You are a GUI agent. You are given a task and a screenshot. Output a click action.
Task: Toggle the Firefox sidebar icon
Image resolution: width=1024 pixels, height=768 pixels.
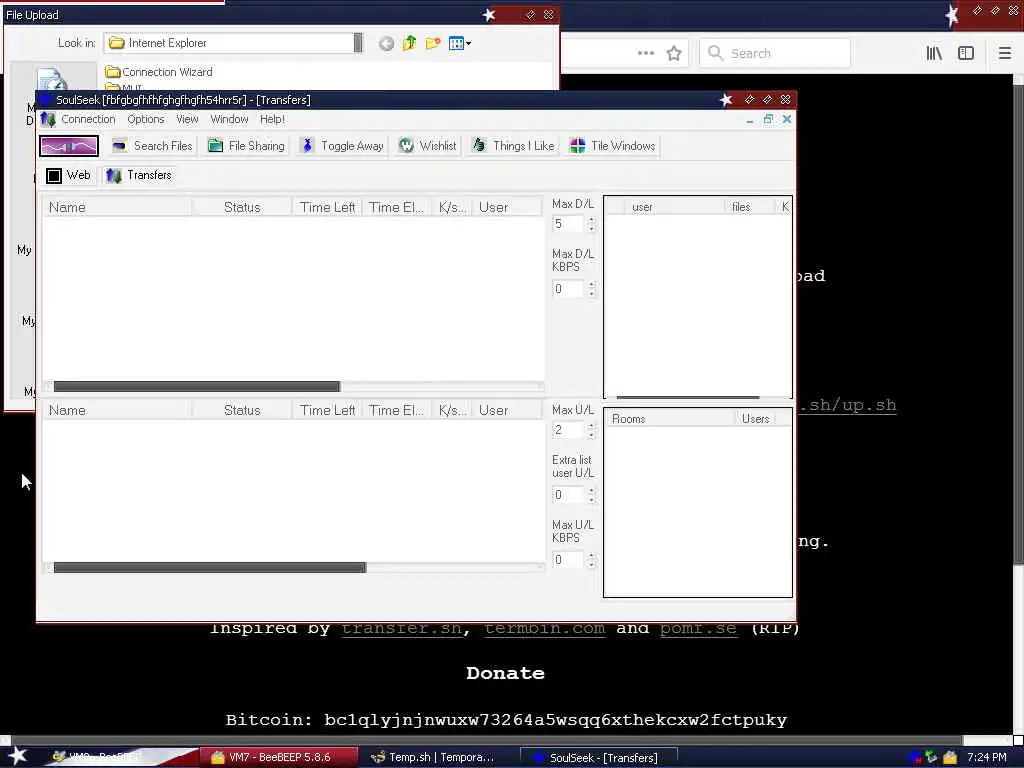coord(966,54)
